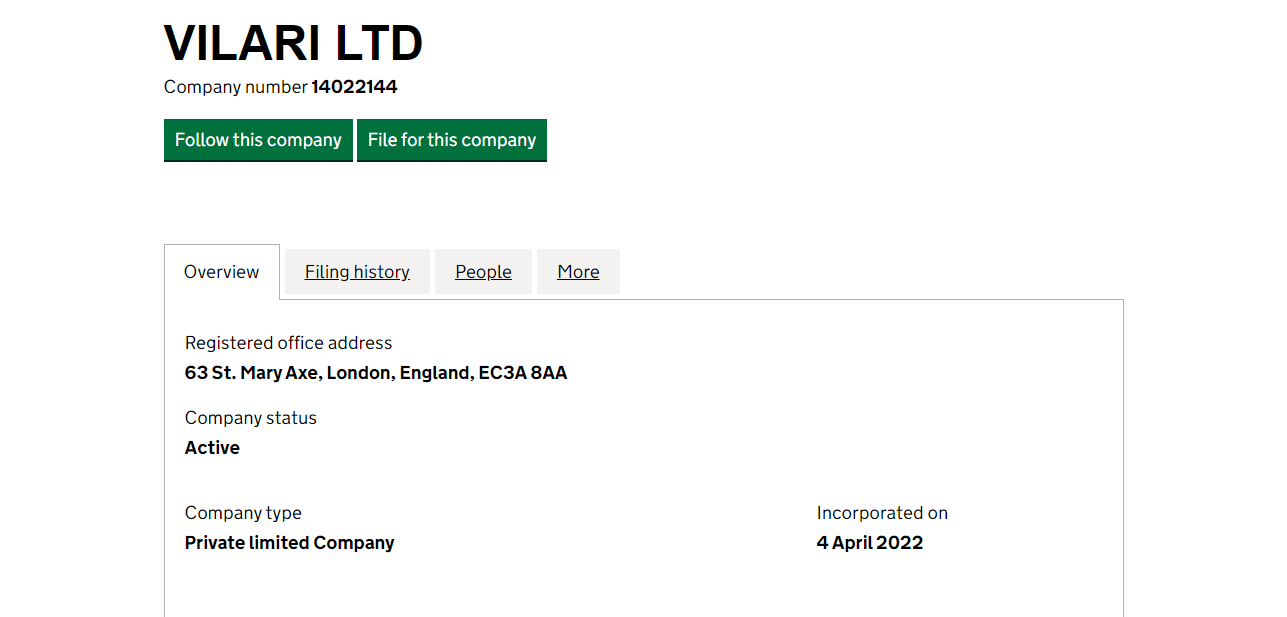Click the incorporation date 4 April 2022
Viewport: 1287px width, 617px height.
(870, 543)
